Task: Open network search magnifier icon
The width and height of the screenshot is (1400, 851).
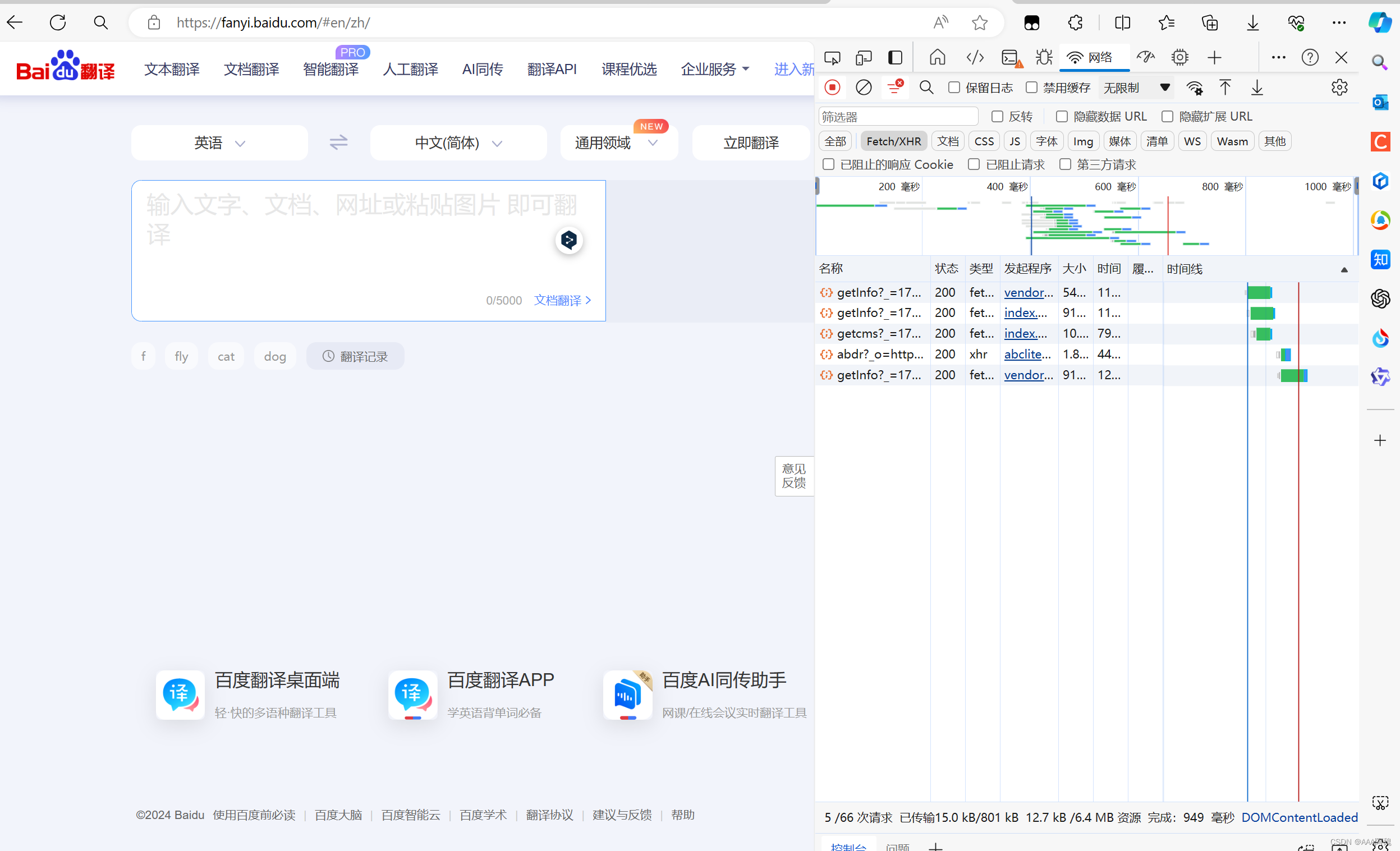Action: pyautogui.click(x=926, y=88)
